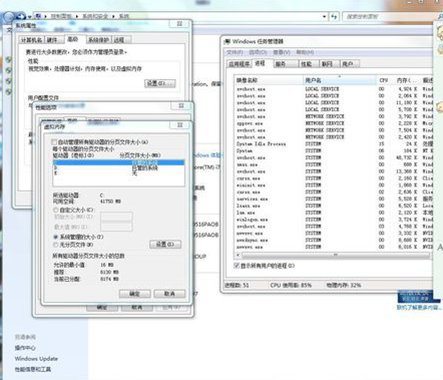
Task: Switch to 高级 tab in System Properties
Action: 74,39
